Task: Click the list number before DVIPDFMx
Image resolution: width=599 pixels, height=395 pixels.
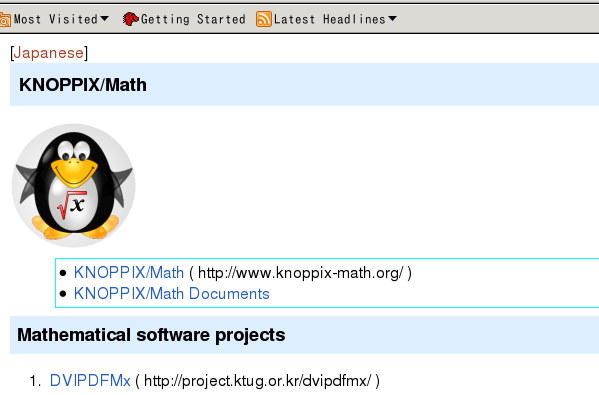Action: click(35, 381)
